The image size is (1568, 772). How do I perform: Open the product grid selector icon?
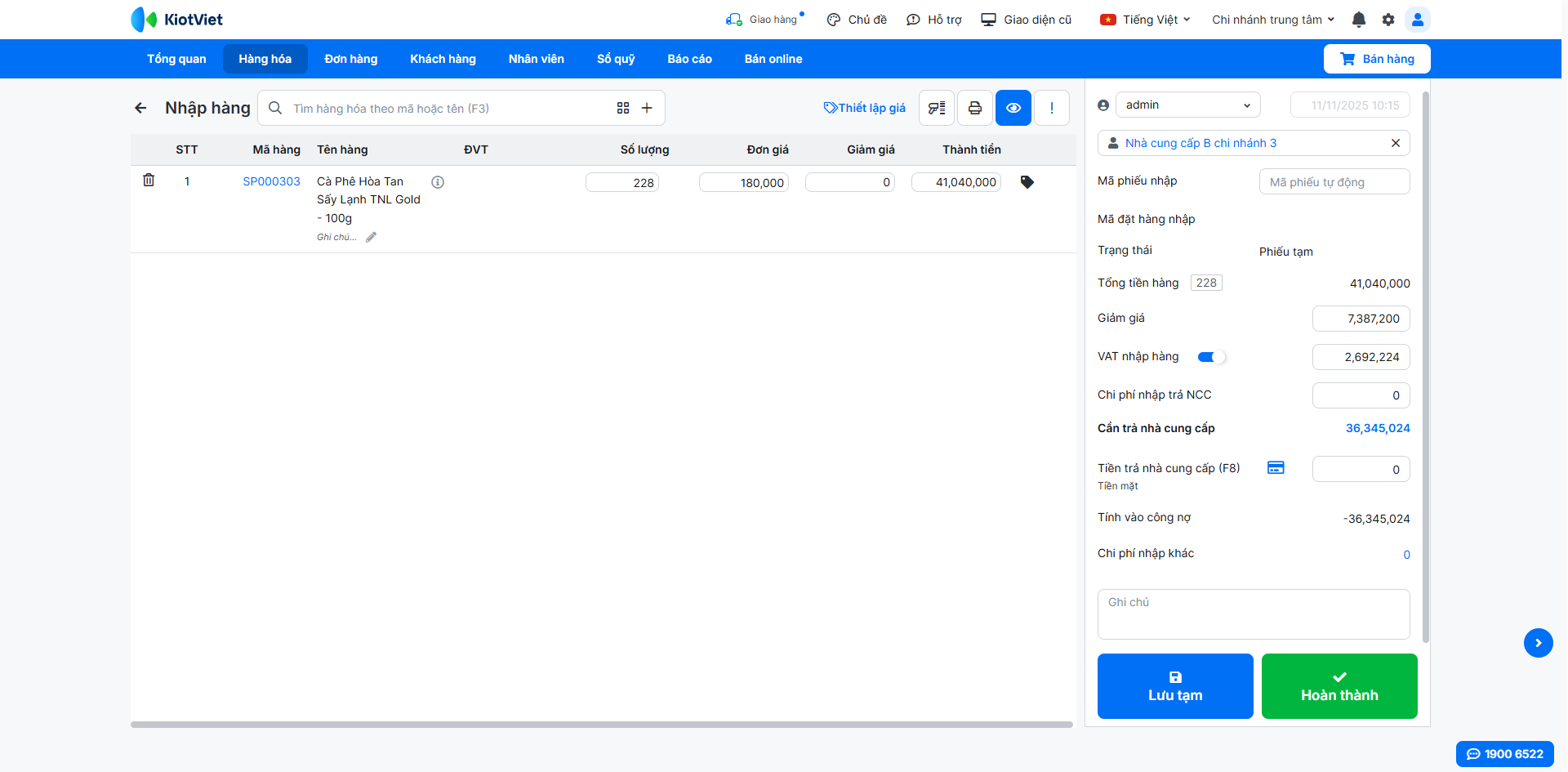pyautogui.click(x=623, y=108)
